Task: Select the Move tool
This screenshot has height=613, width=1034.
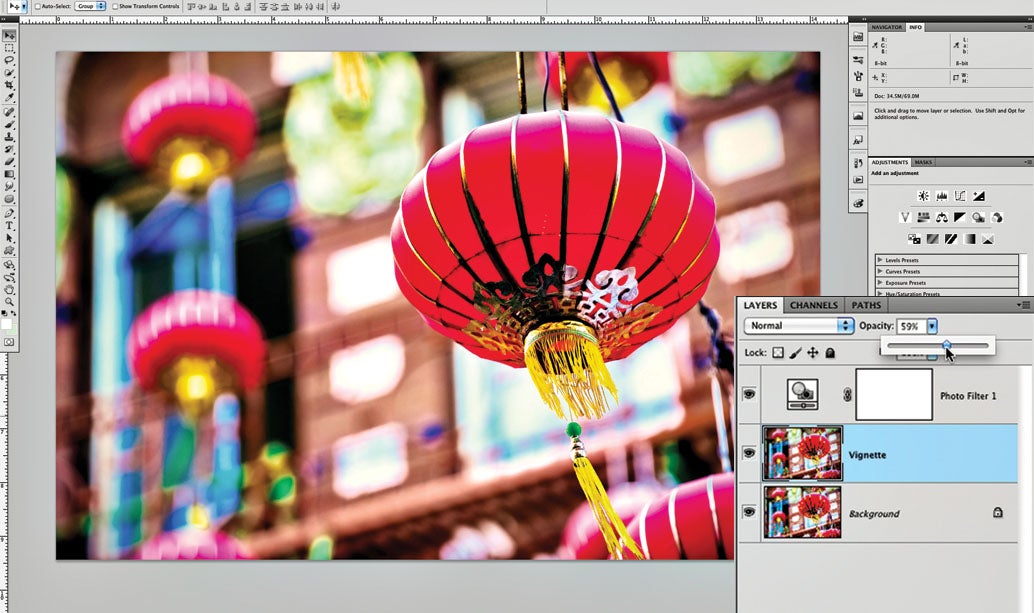Action: [8, 37]
